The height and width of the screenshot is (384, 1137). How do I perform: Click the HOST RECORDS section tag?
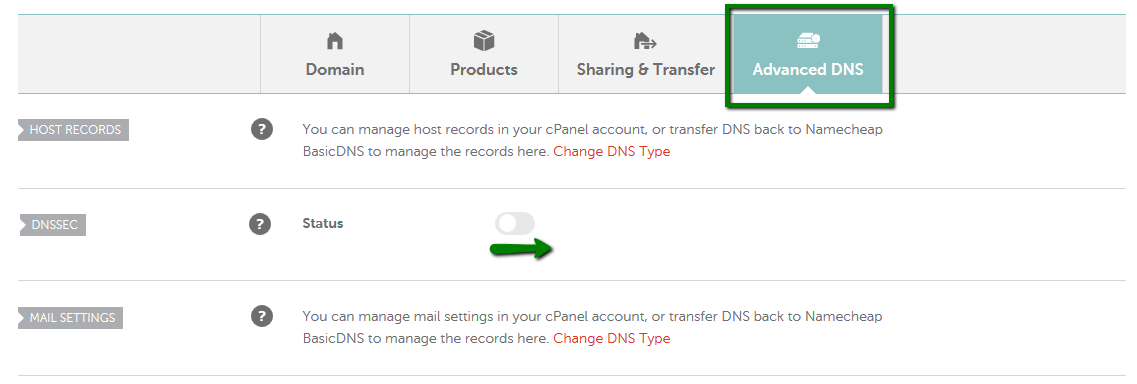74,130
